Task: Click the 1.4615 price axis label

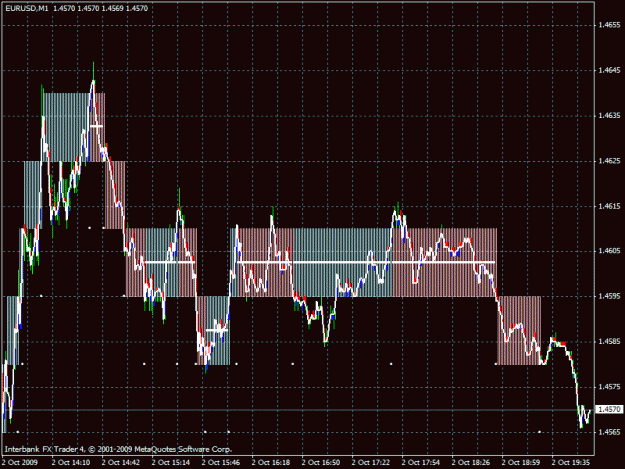Action: [x=609, y=206]
